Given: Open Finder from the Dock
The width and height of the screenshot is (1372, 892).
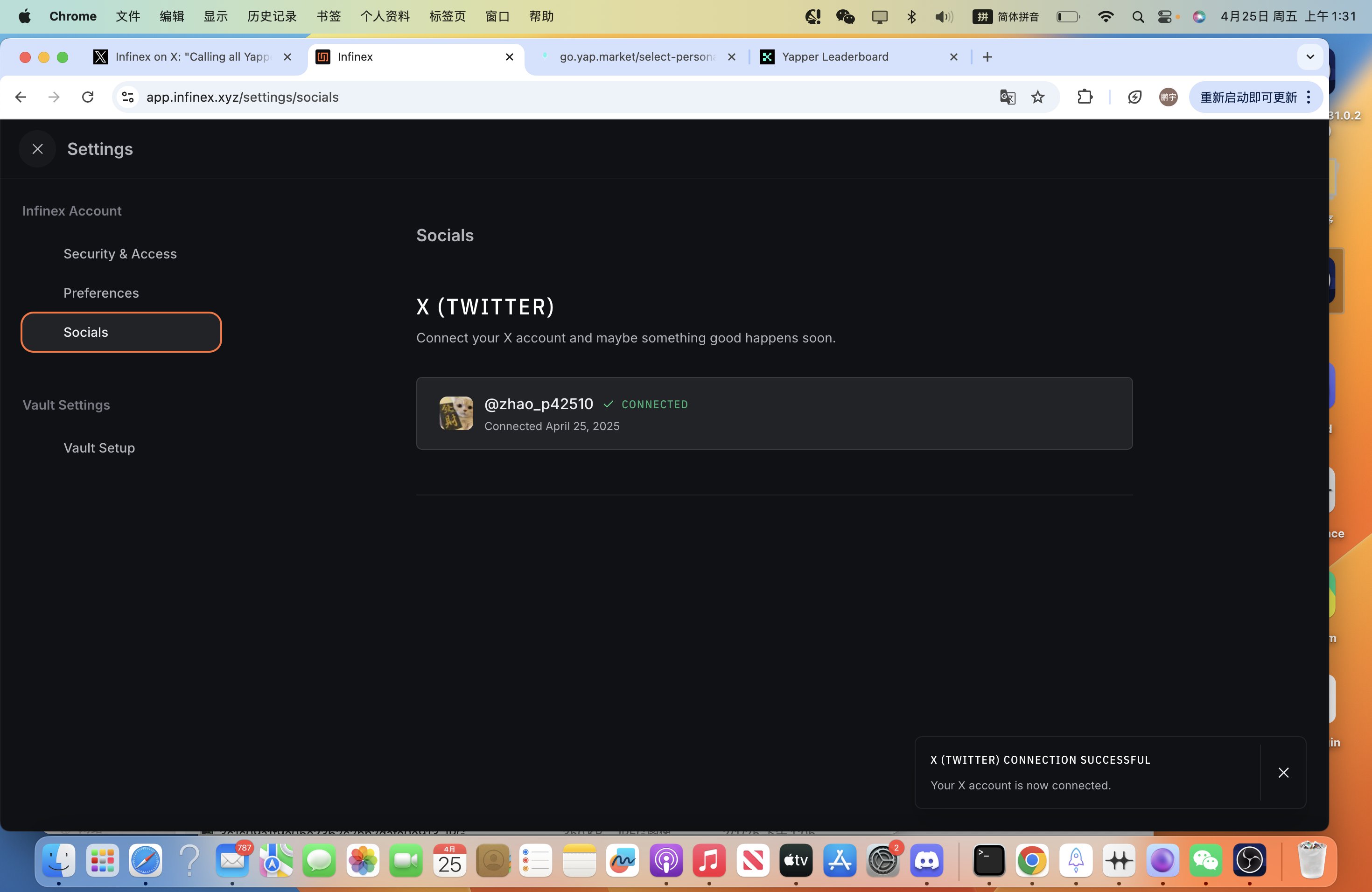Looking at the screenshot, I should click(x=59, y=860).
